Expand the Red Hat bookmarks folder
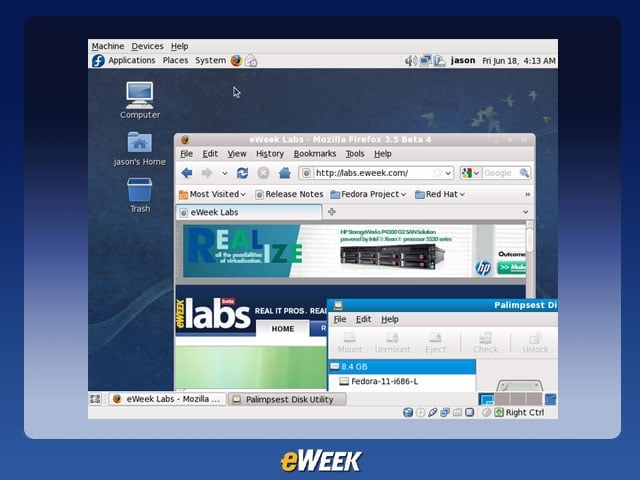Screen dimensions: 640x480 440,194
